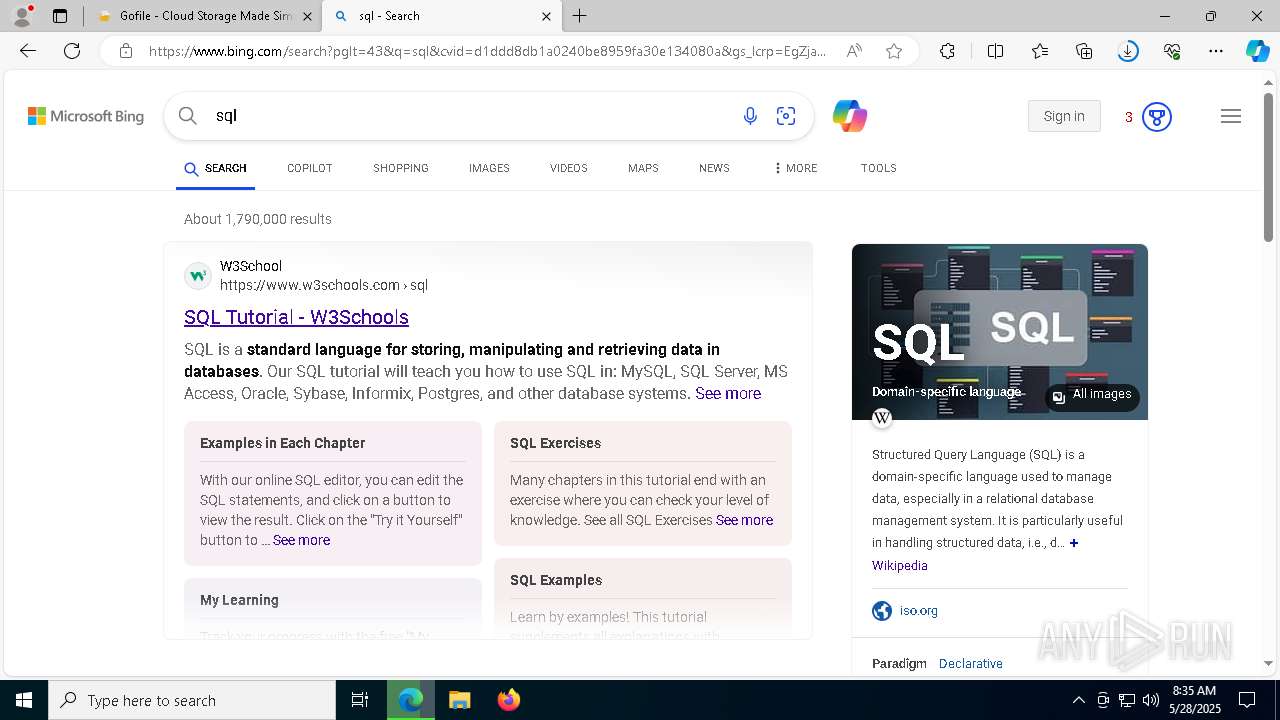Open SQL Tutorial - W3Schools result link
The image size is (1280, 720).
coord(296,317)
